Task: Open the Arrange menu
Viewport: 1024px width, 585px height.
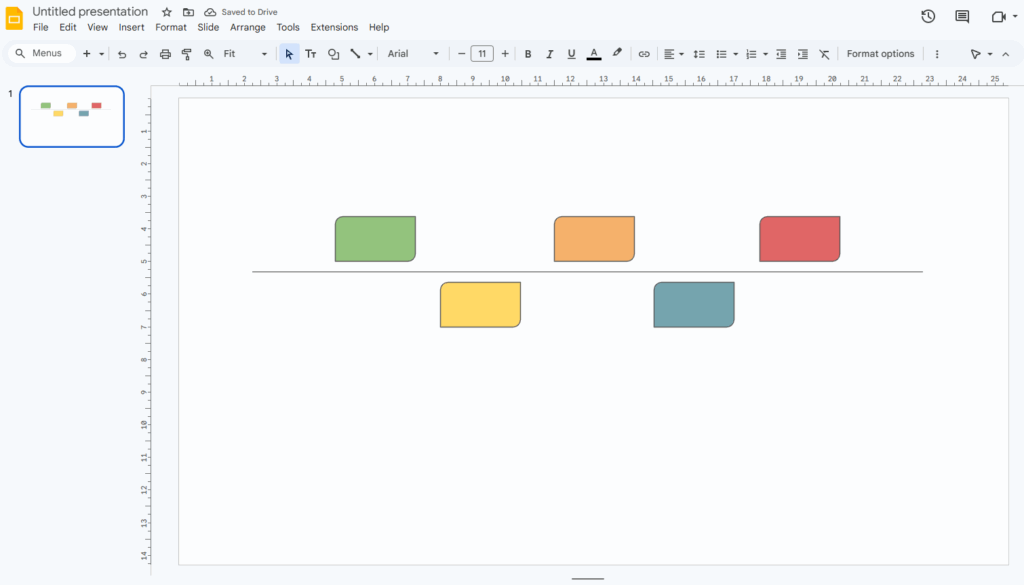Action: point(248,28)
